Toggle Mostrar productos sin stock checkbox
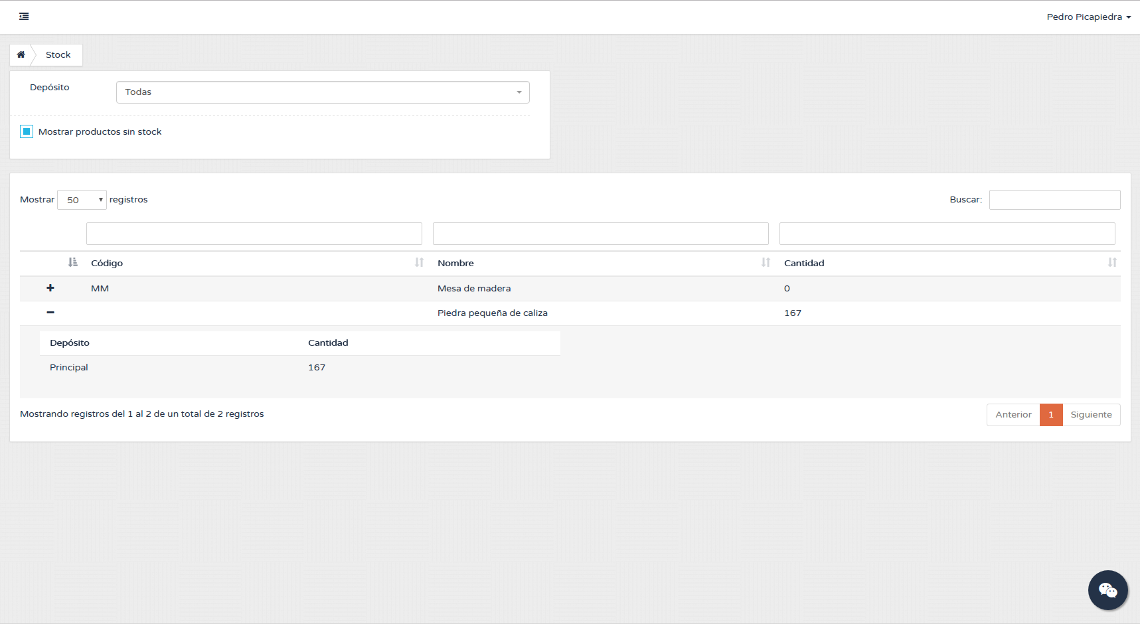 click(x=27, y=132)
